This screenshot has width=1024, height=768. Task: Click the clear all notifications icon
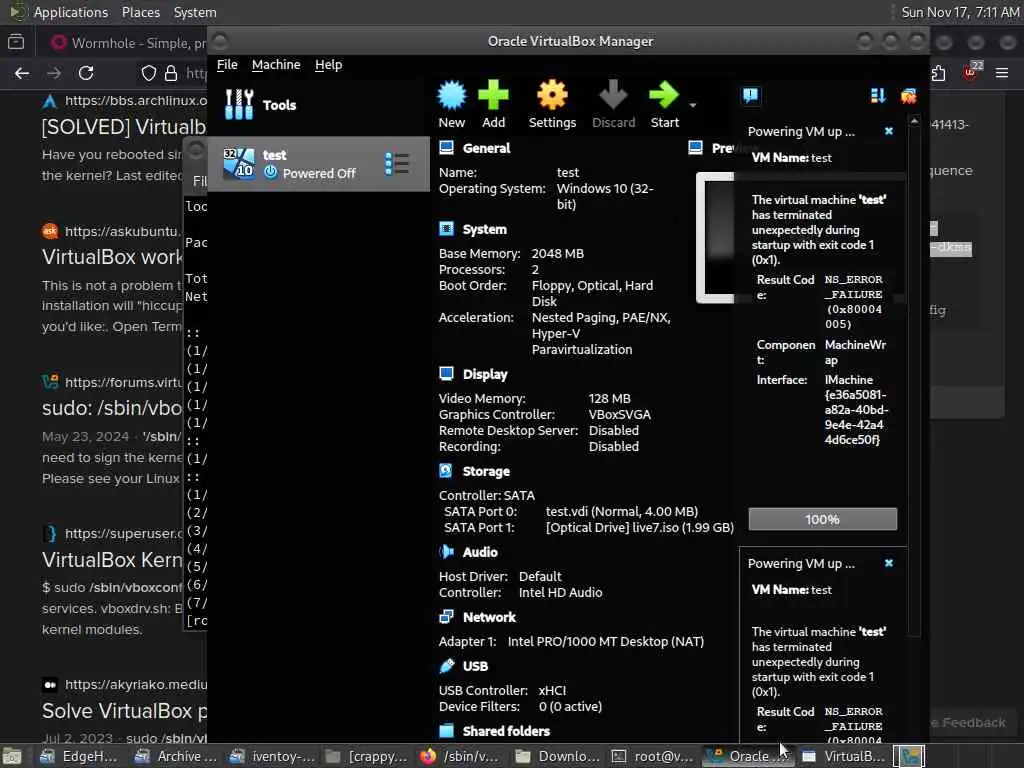[x=908, y=96]
